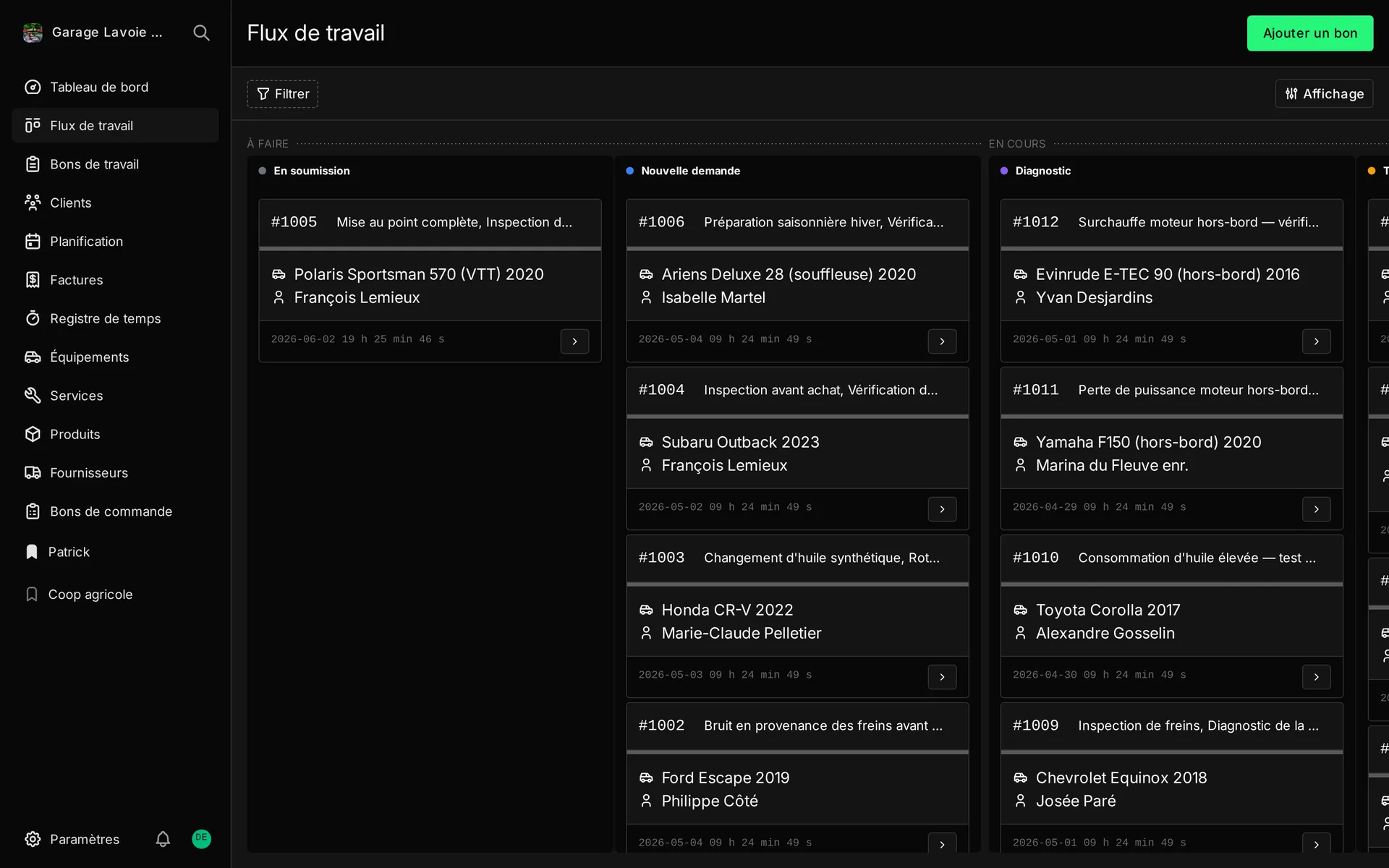Click the Diagnostic column header
Viewport: 1389px width, 868px height.
(x=1042, y=171)
